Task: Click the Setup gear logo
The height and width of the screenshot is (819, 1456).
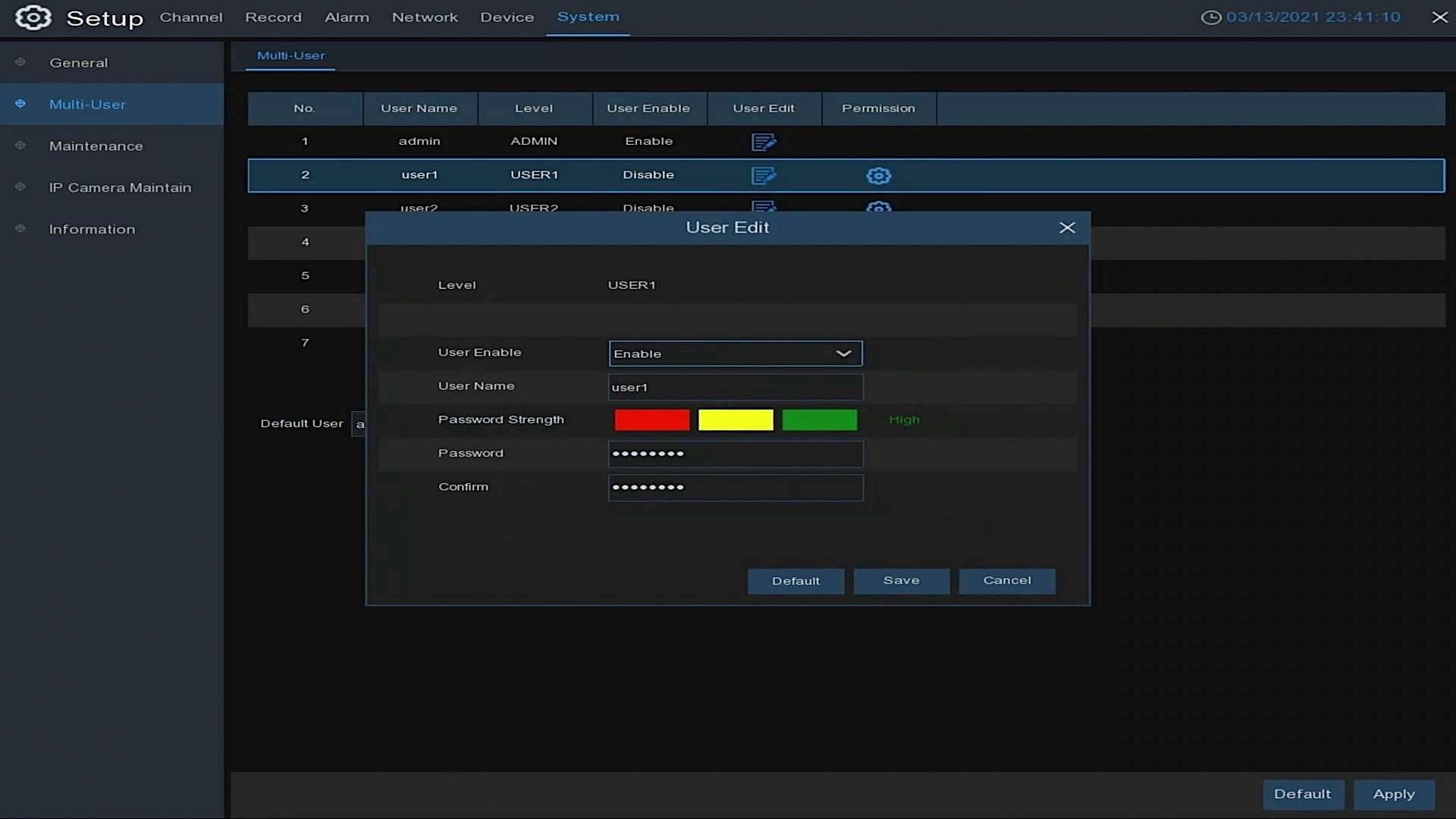Action: 33,17
